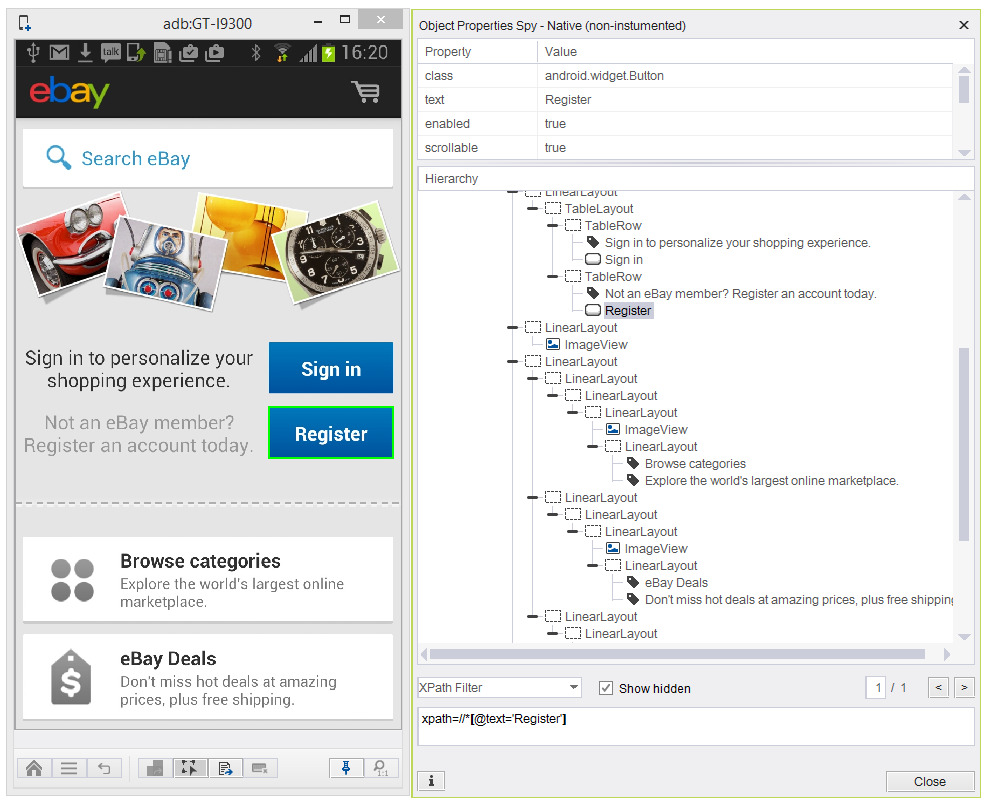Collapse the first TableRow node
Viewport: 989px width, 807px height.
point(553,226)
